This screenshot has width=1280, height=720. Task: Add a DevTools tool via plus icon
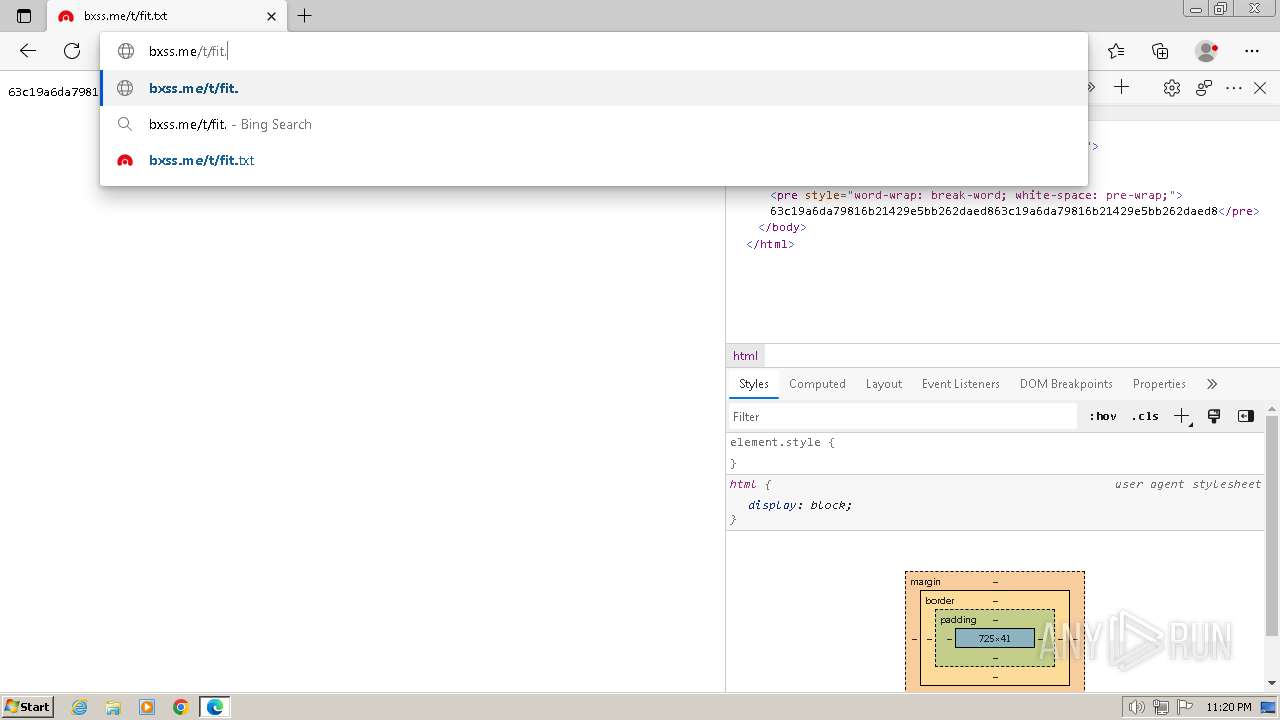[1122, 88]
